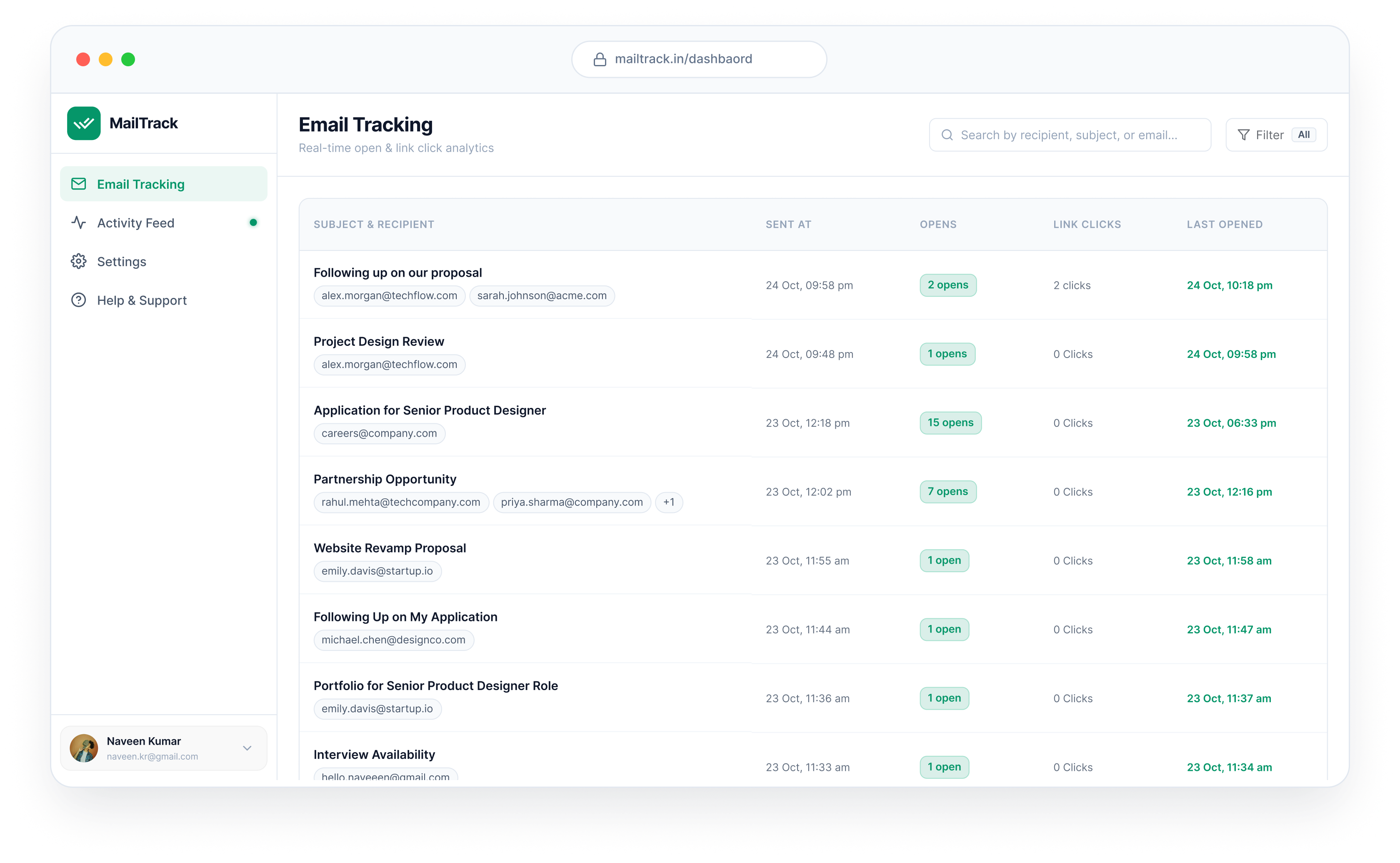Open the Website Revamp Proposal row
The image size is (1400, 863).
(813, 560)
